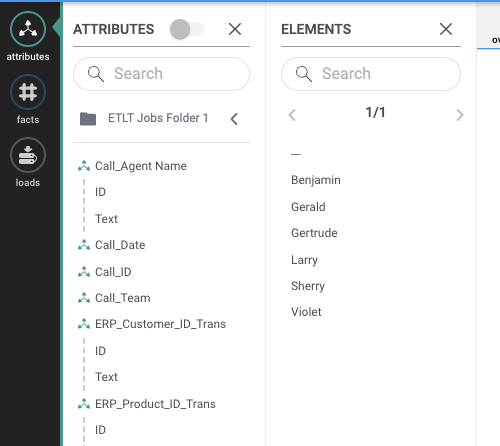Select ID under ERP_Product_ID_Trans
Viewport: 500px width, 446px height.
100,430
